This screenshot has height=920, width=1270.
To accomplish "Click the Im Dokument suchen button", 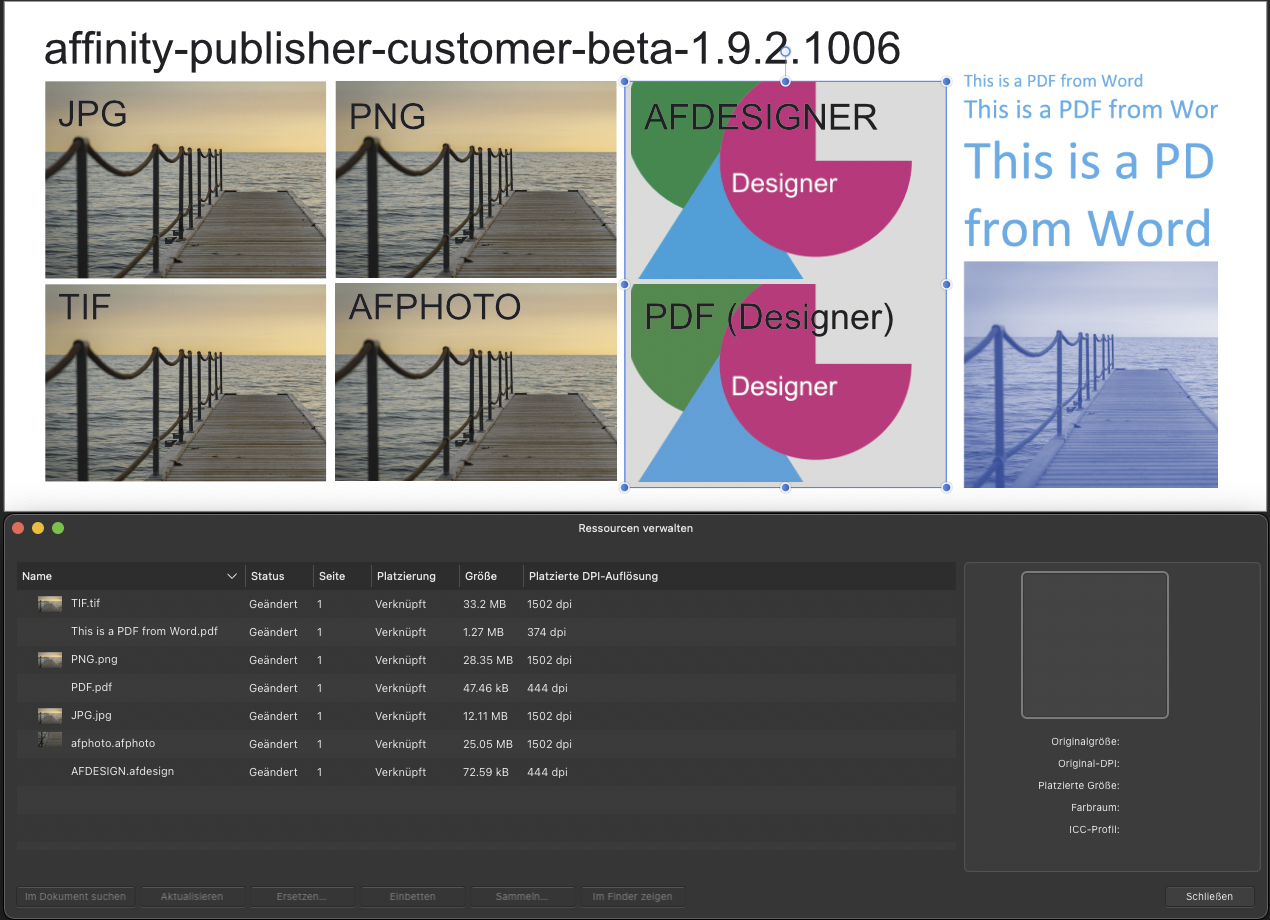I will [x=76, y=897].
